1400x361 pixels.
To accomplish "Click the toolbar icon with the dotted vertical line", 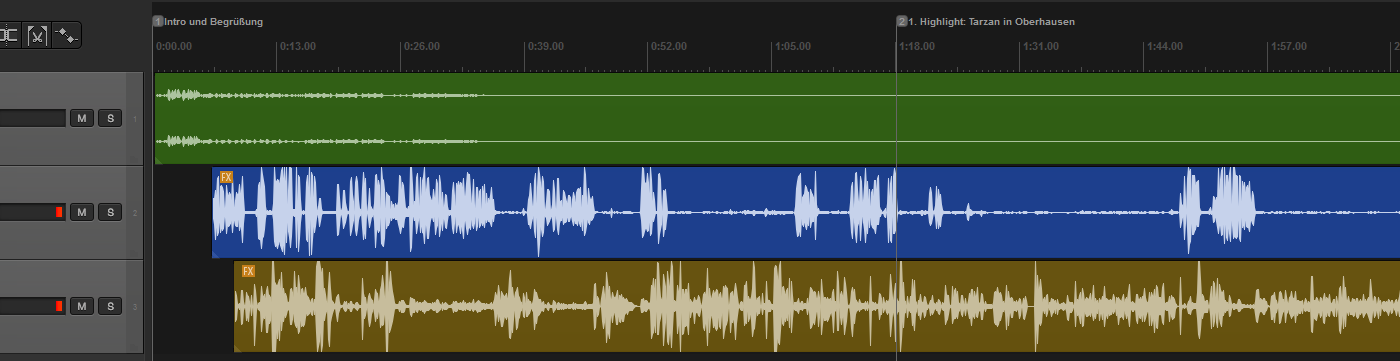I will point(9,36).
